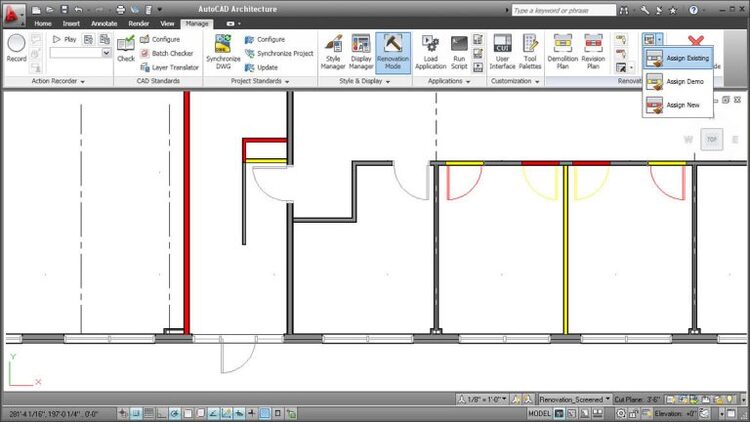Screen dimensions: 750x422
Task: Click the workspace gear icon in status bar
Action: click(x=620, y=413)
